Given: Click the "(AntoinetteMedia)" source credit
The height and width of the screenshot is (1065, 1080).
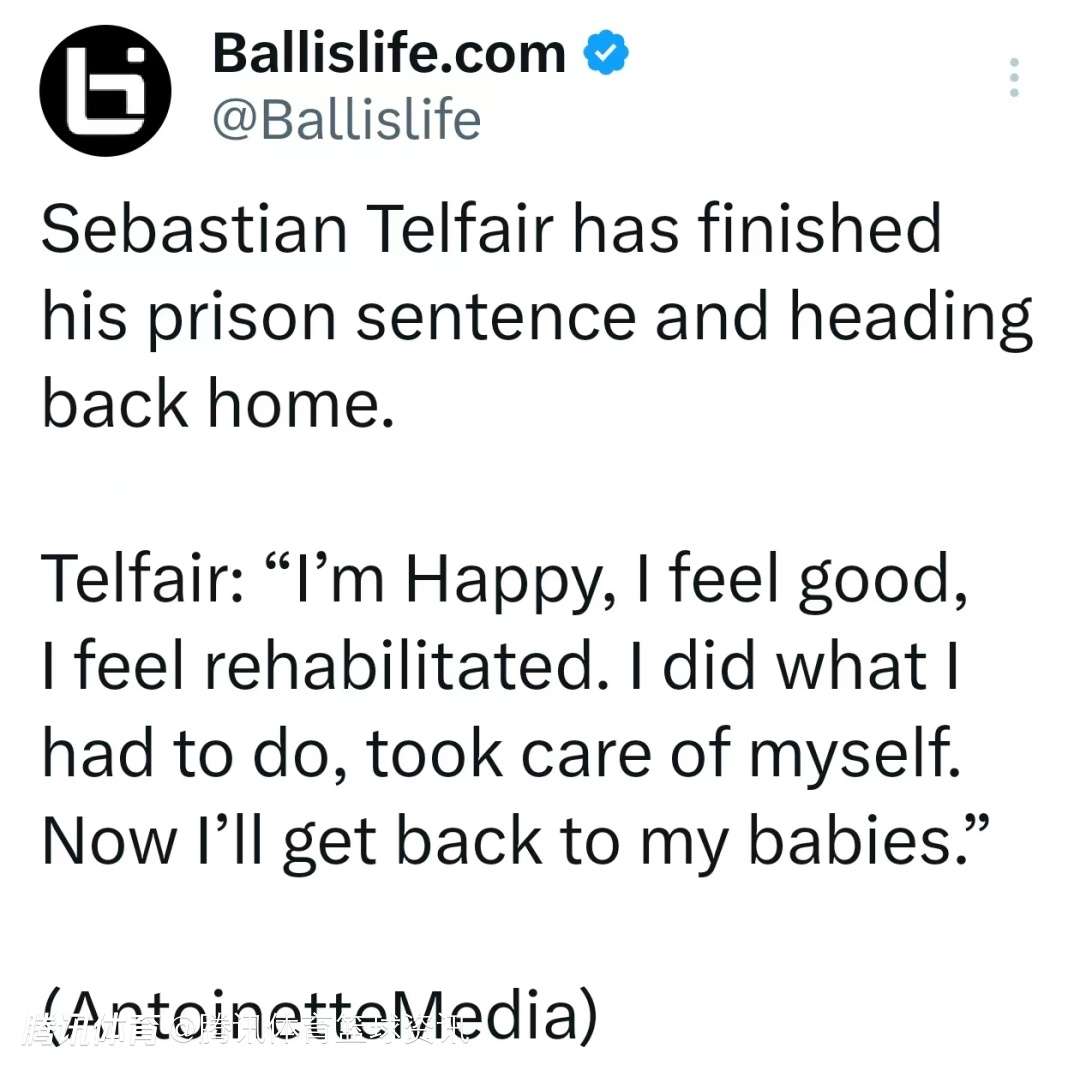Looking at the screenshot, I should pyautogui.click(x=320, y=1014).
